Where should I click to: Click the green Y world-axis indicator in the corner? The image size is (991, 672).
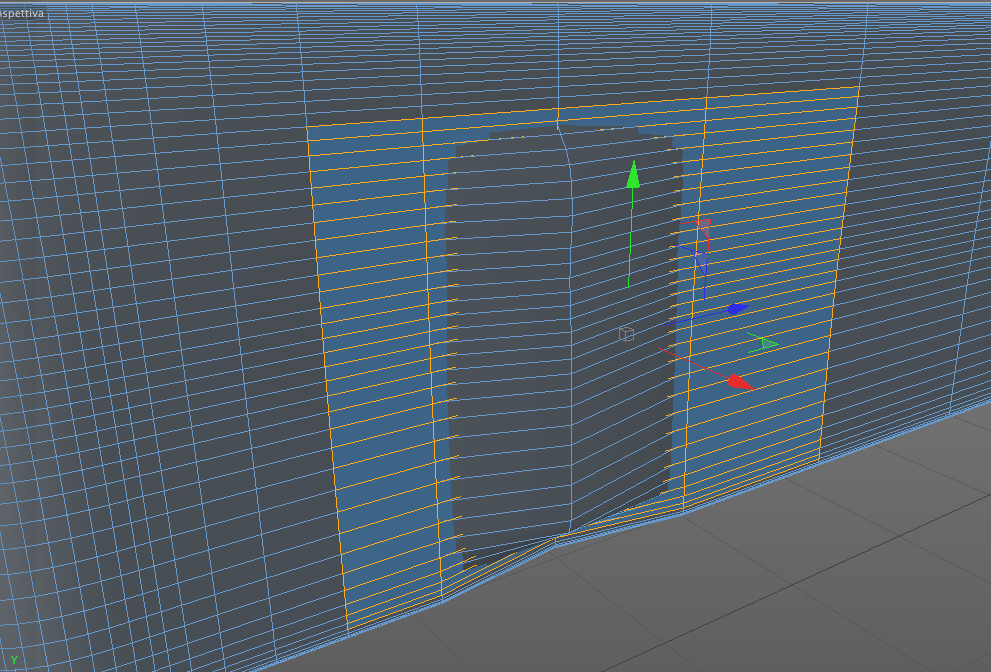(x=14, y=661)
